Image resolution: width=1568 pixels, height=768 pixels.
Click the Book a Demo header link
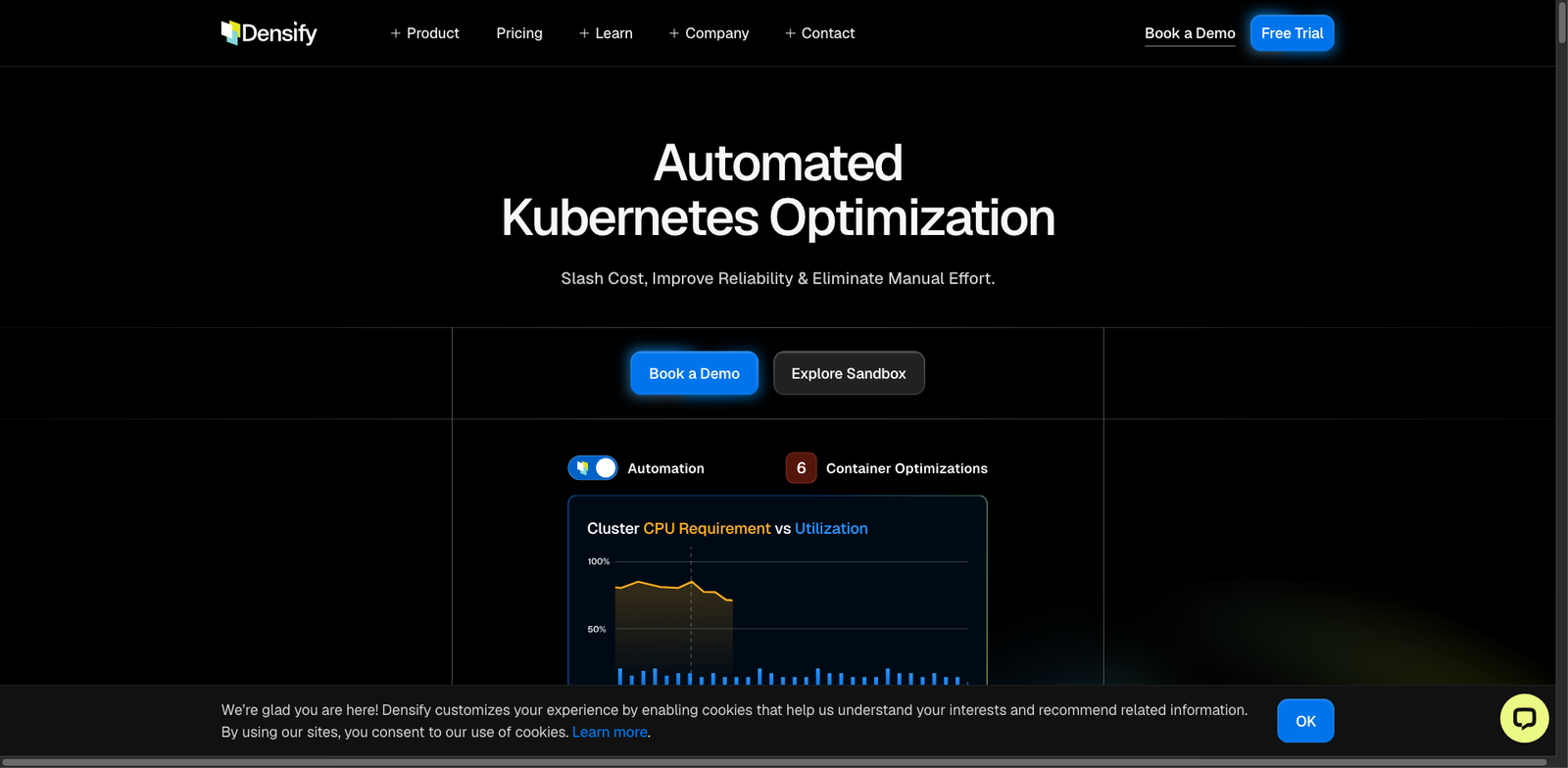(1190, 33)
